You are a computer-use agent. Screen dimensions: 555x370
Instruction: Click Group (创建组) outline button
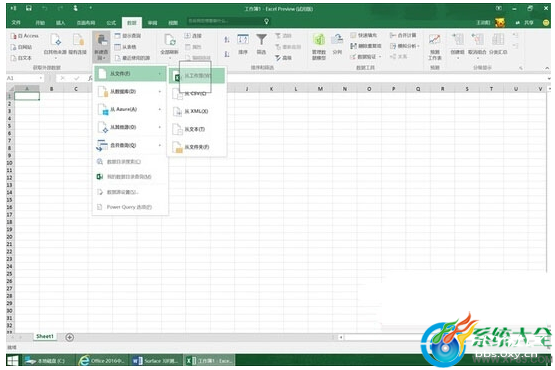coord(457,45)
